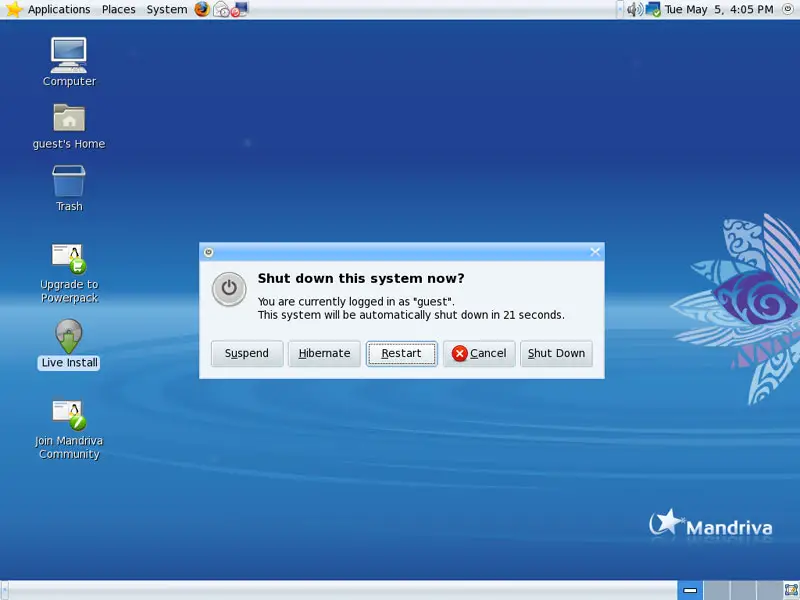Open the Applications menu
Viewport: 800px width, 600px height.
coord(59,10)
